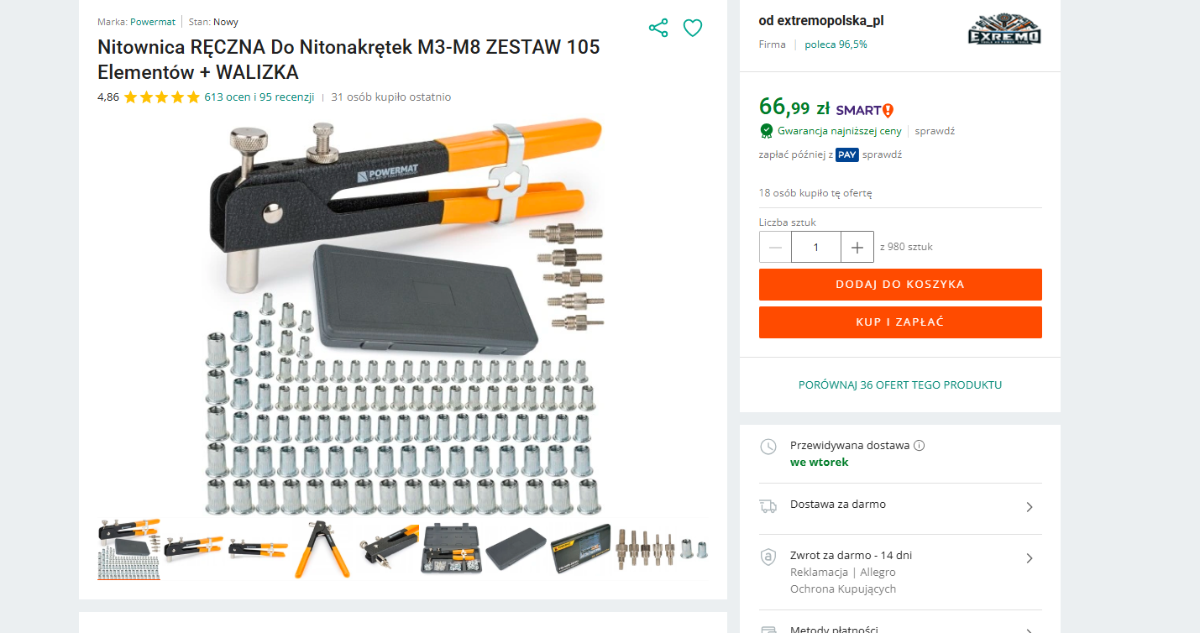The height and width of the screenshot is (633, 1200).
Task: Click the DODAJ DO KOSZYKA button
Action: 900,284
